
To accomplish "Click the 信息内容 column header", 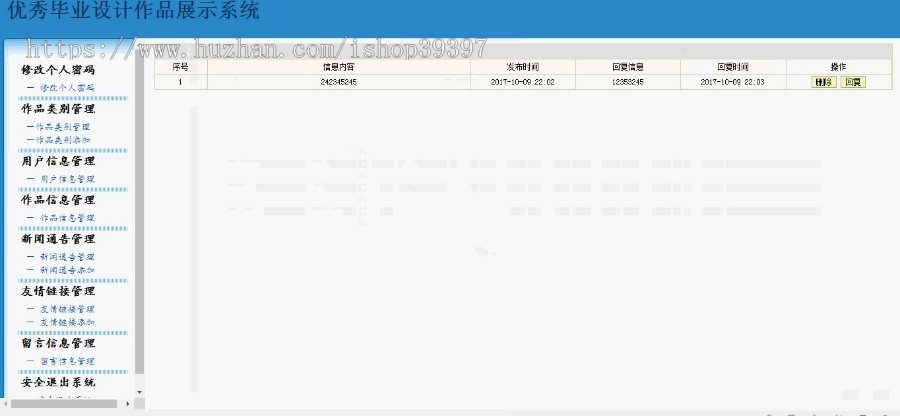I will (339, 67).
